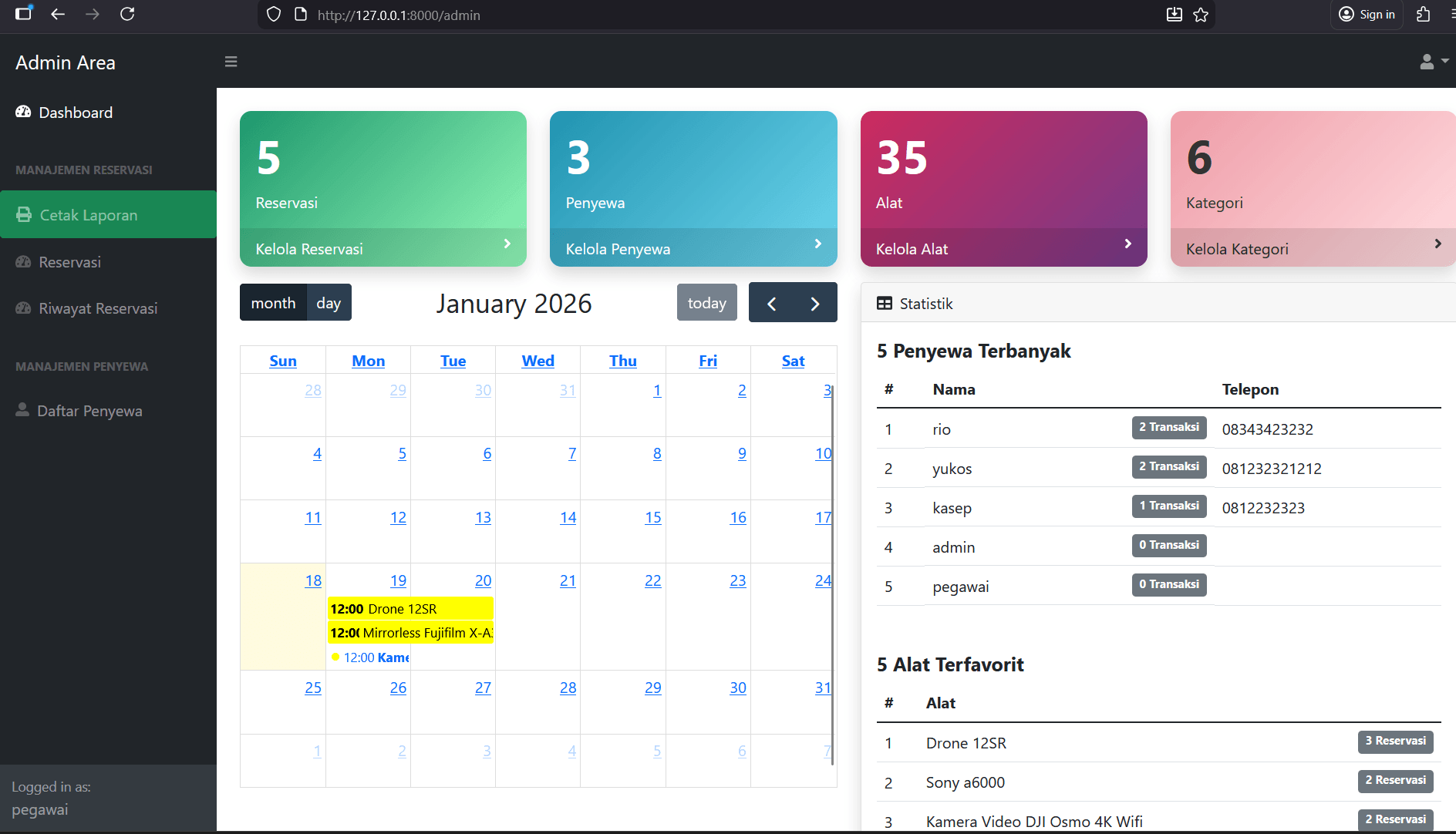Click the 3 Reservasi badge for Drone 12SR
Screen dimensions: 1456x834
[1395, 741]
